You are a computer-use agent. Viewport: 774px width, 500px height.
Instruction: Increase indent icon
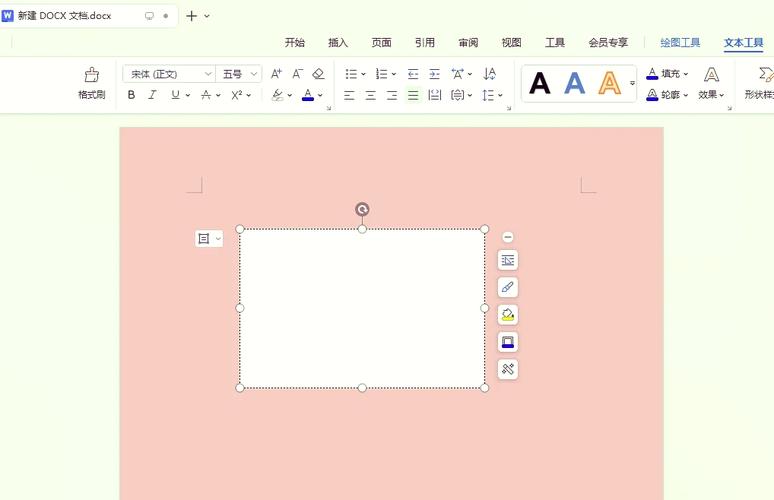pos(434,74)
